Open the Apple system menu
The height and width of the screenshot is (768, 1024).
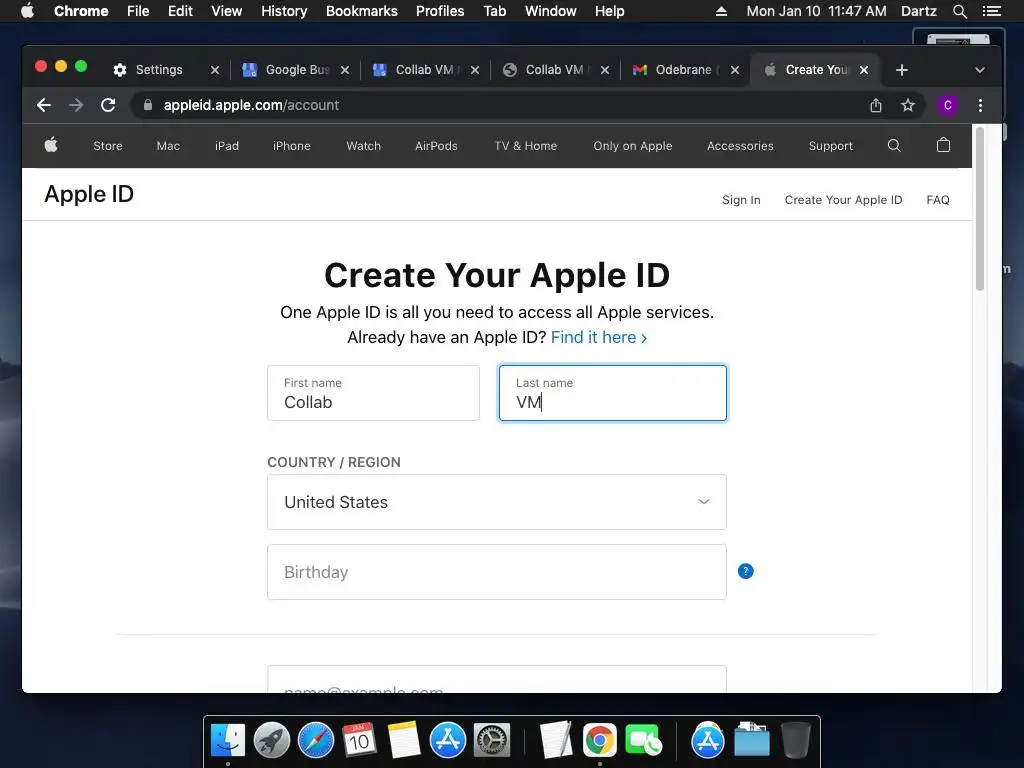click(x=27, y=11)
